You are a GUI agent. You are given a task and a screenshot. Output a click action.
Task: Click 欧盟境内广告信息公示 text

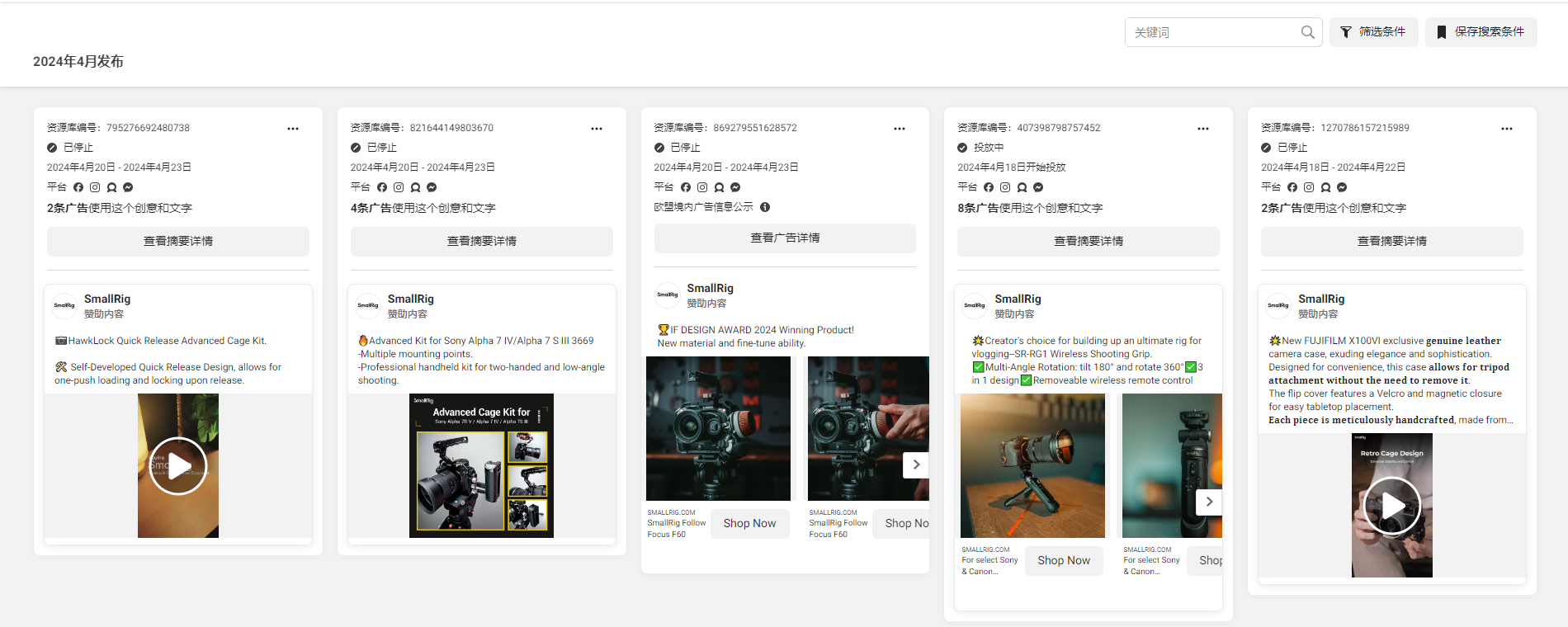pyautogui.click(x=704, y=207)
